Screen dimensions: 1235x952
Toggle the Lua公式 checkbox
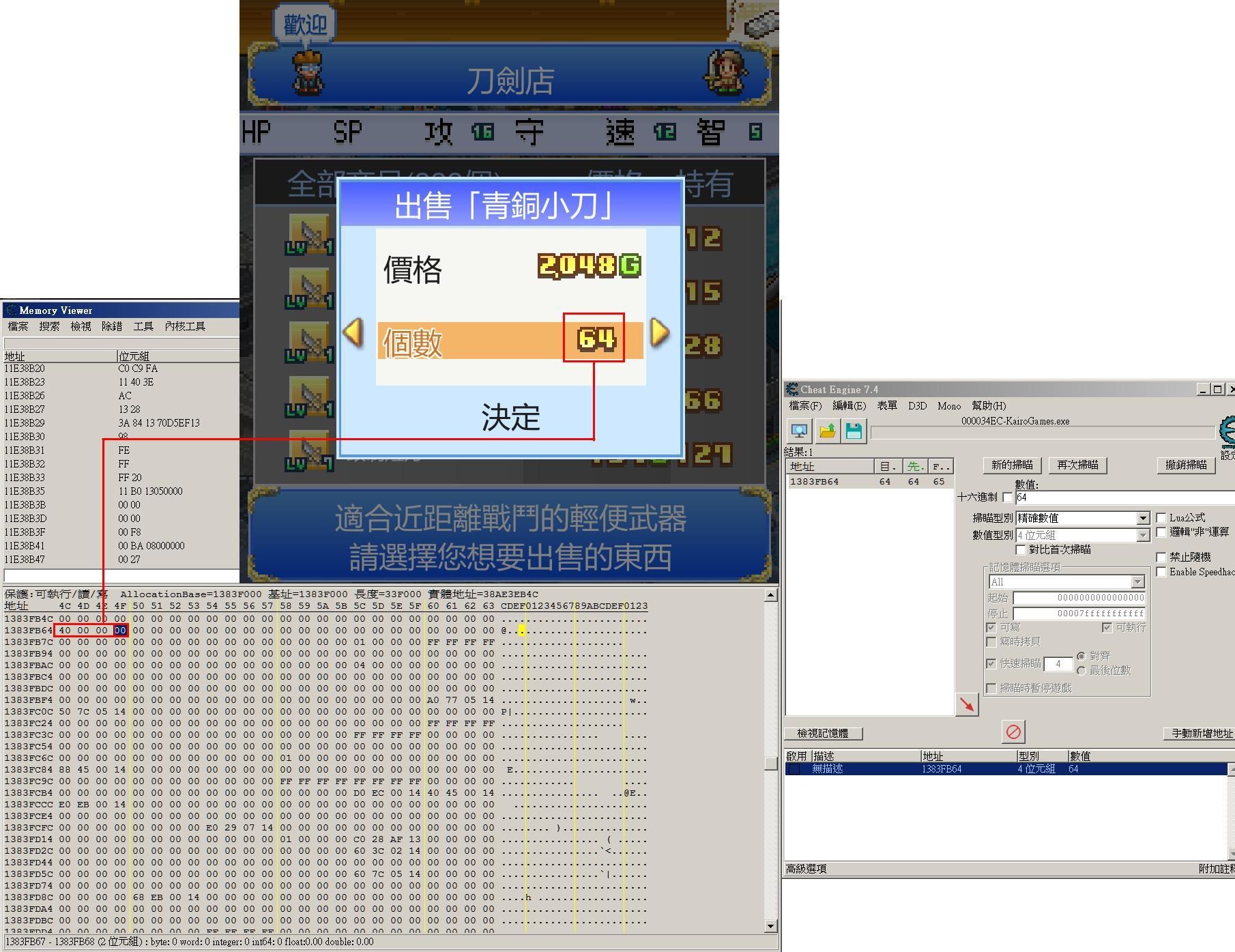1161,518
